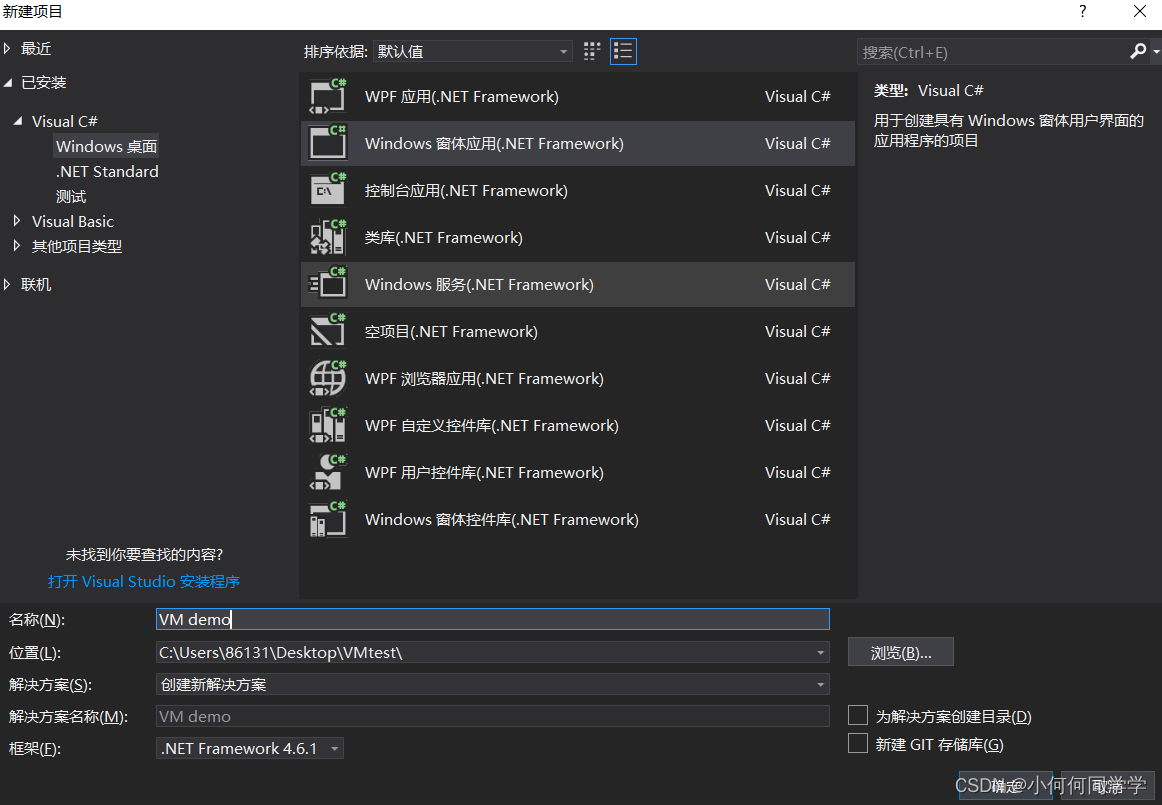Select .NET Standard in the tree

[107, 171]
